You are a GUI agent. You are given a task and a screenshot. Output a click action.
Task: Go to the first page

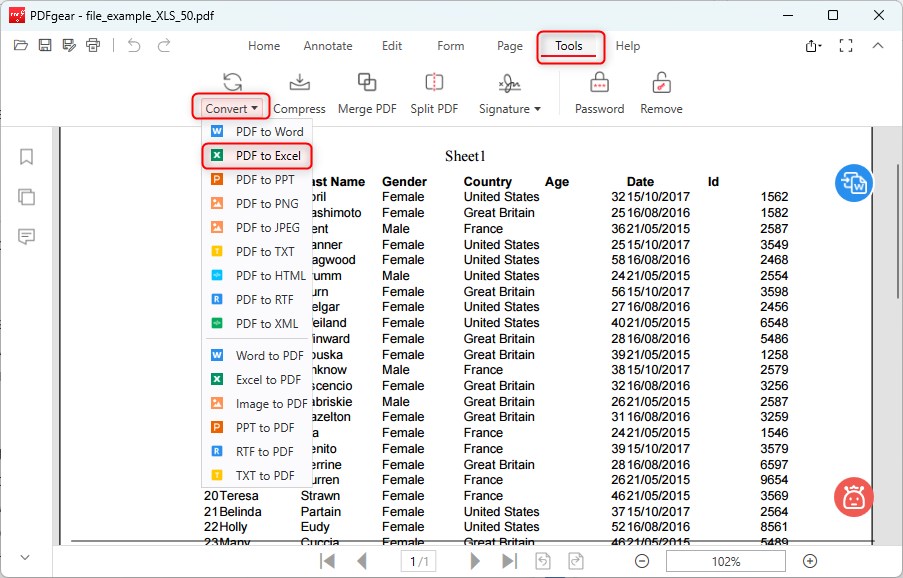[327, 561]
